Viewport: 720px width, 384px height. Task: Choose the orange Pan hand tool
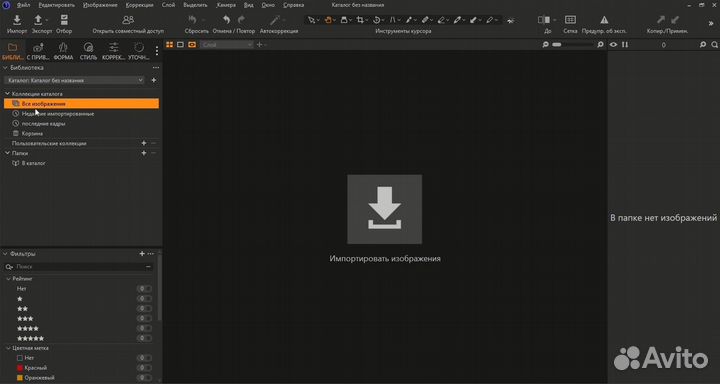[x=328, y=20]
